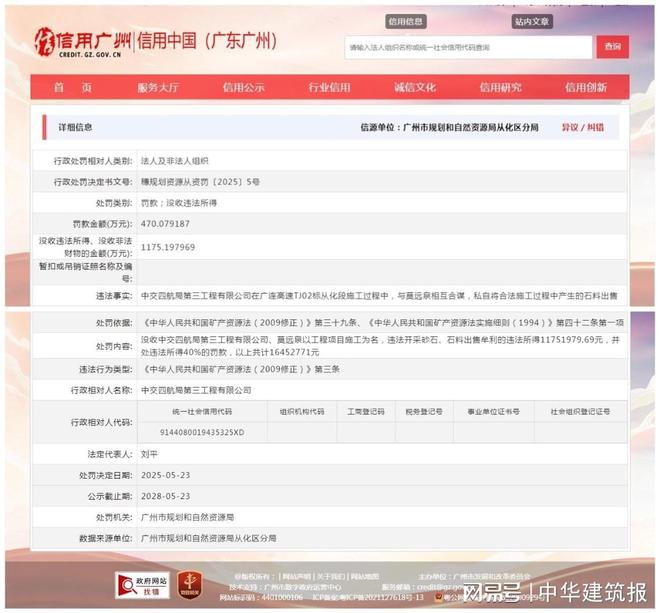Click the 信用广州 logo
This screenshot has height=613, width=660.
pyautogui.click(x=82, y=43)
